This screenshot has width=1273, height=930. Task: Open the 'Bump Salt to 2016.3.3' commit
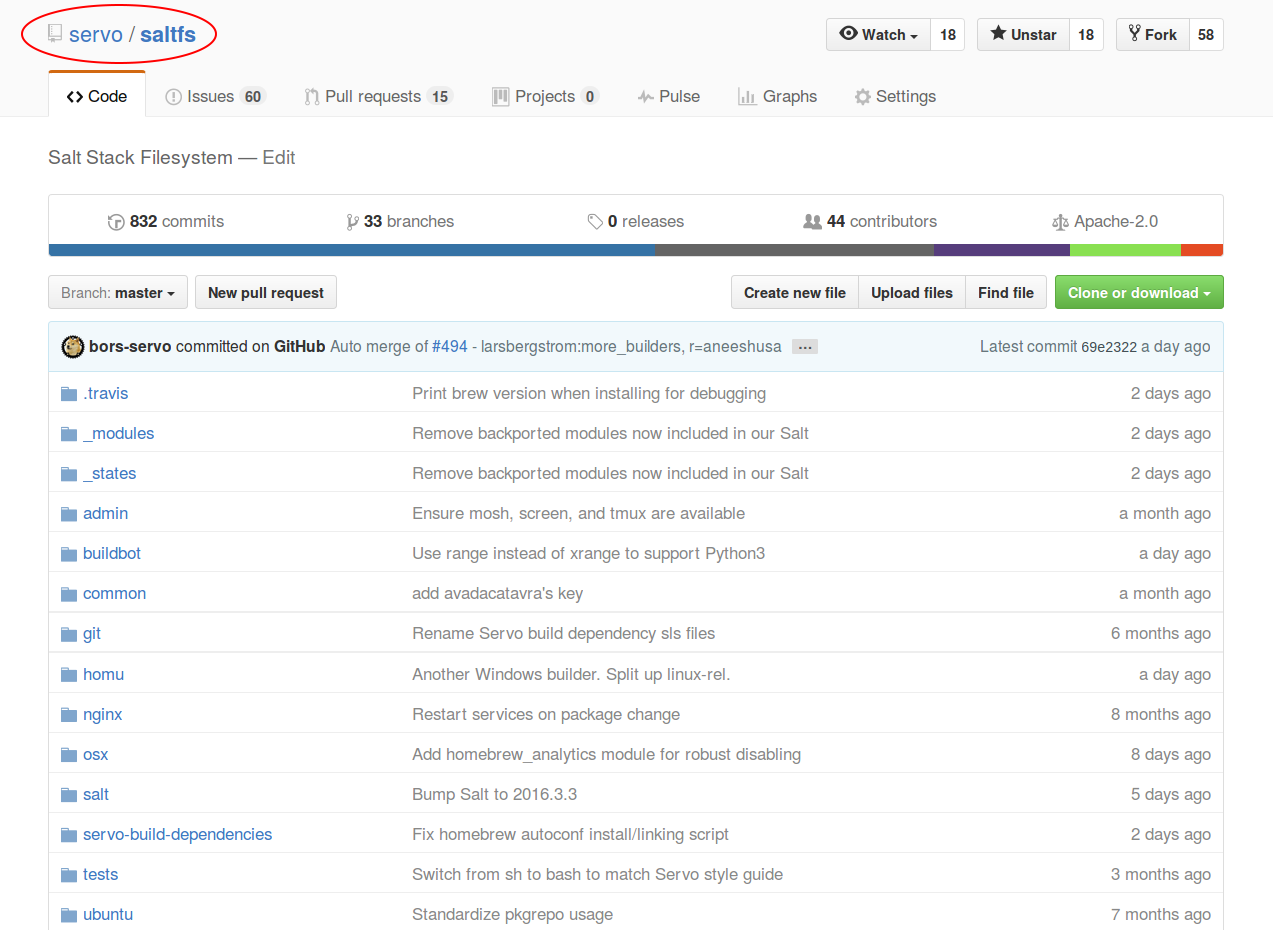point(494,795)
